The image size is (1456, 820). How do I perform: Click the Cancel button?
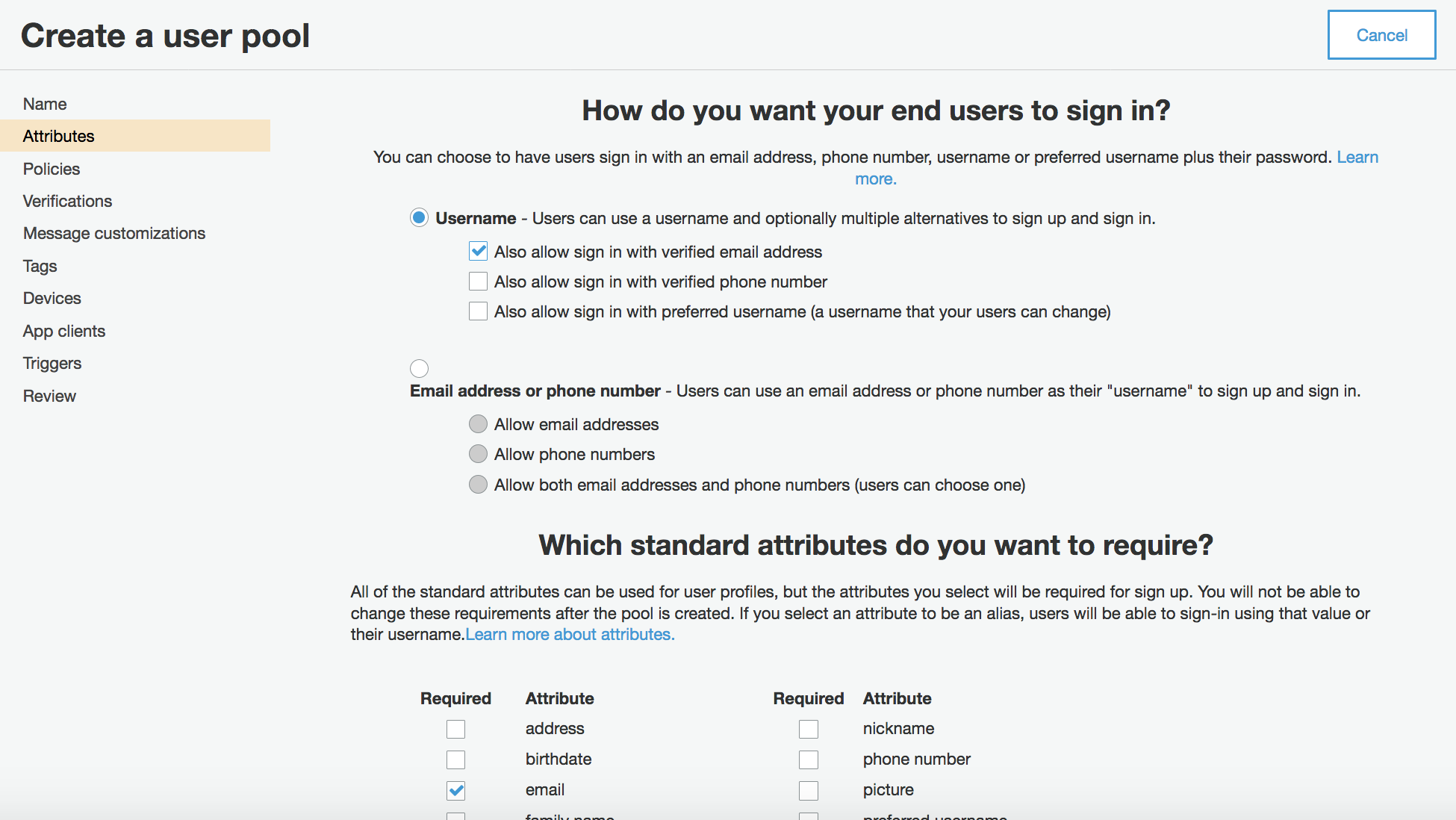tap(1381, 35)
